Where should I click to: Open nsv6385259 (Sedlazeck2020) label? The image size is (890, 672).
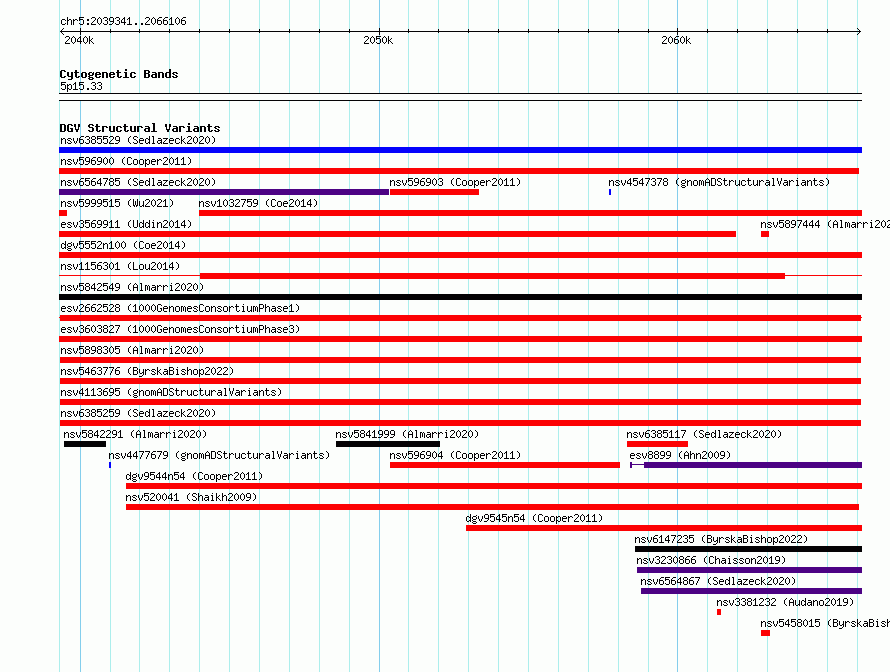(x=138, y=413)
